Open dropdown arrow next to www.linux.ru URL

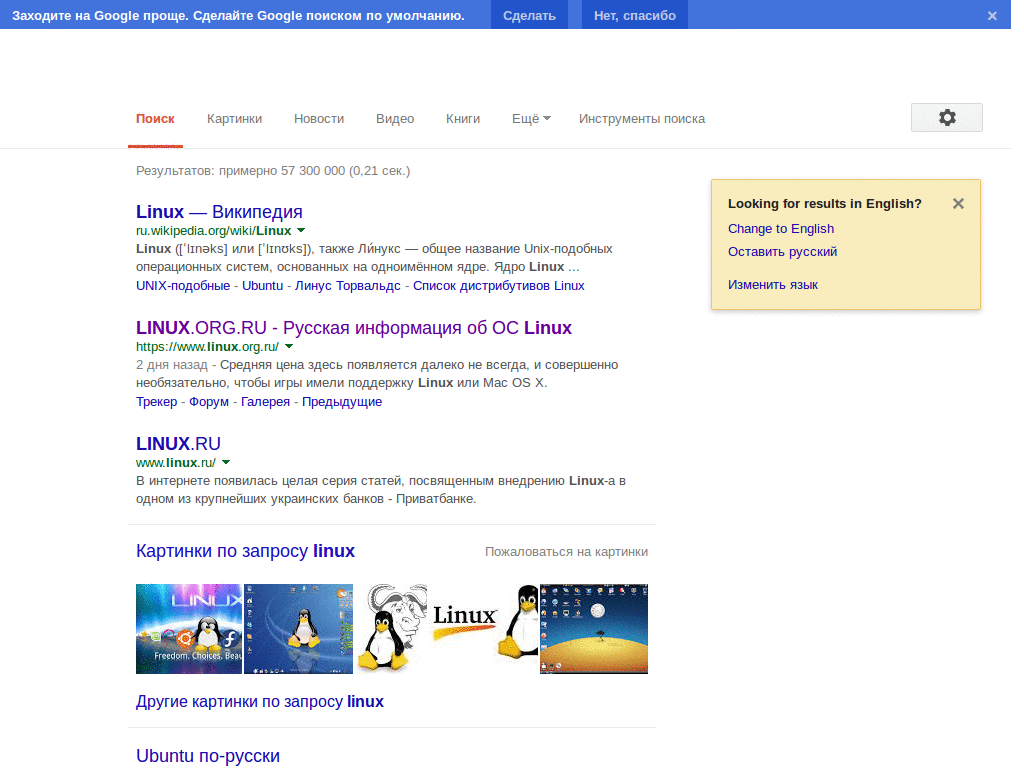click(x=226, y=462)
